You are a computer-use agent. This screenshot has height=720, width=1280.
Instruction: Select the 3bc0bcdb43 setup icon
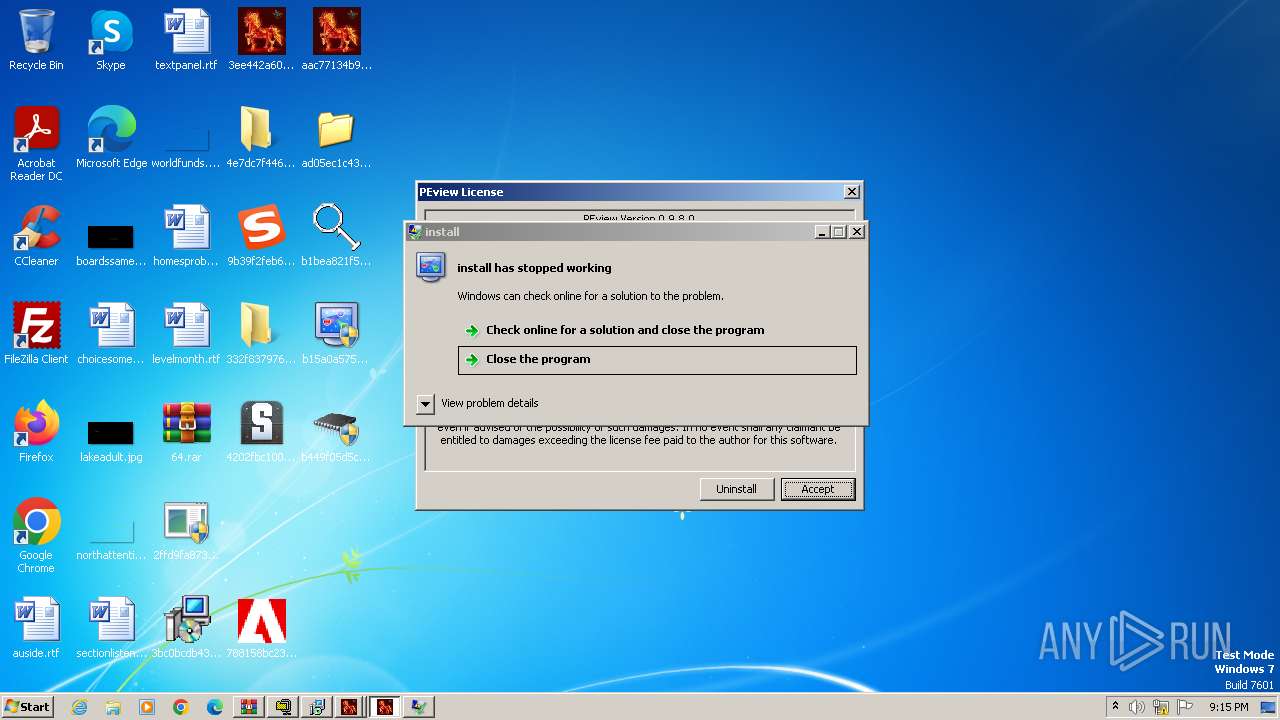(x=186, y=628)
